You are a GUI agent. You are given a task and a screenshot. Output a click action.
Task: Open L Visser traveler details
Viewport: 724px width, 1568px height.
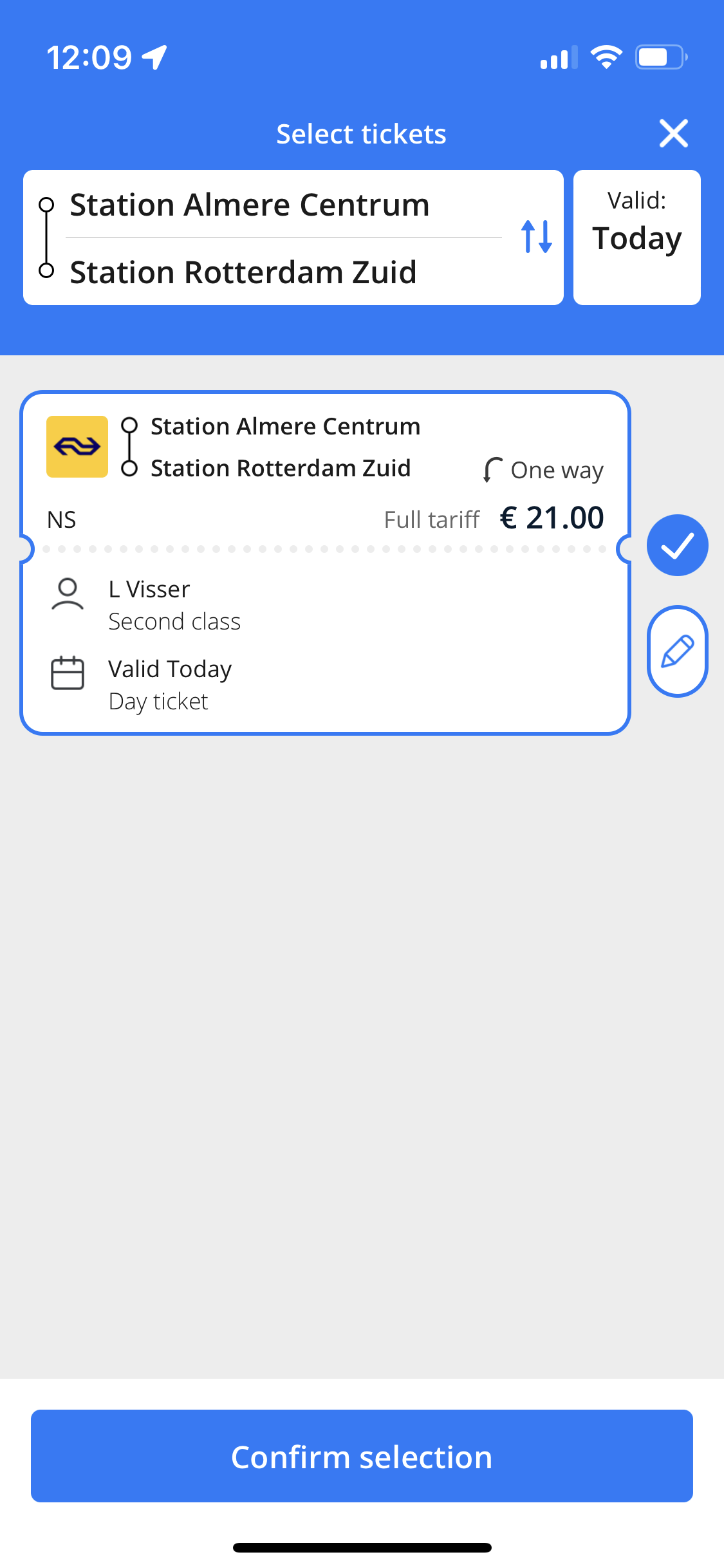[x=149, y=589]
